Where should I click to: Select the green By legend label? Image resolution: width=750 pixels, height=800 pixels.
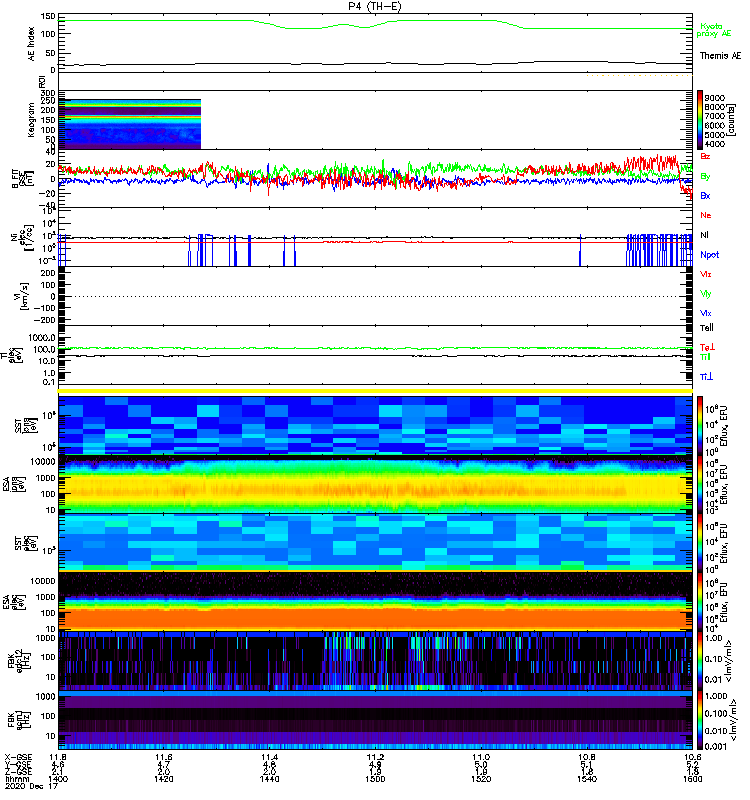[706, 176]
